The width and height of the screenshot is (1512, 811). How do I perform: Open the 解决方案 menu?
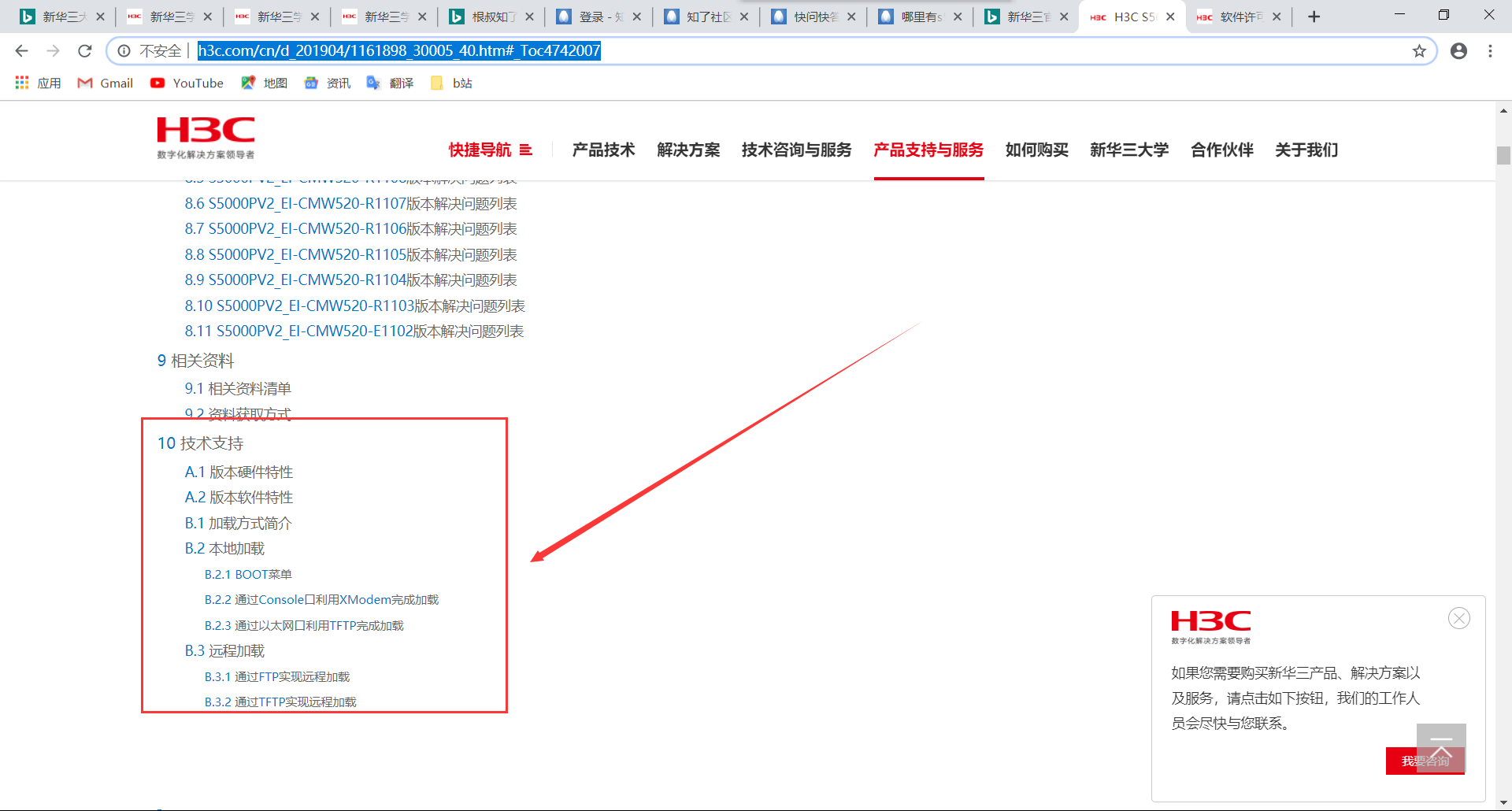tap(689, 150)
